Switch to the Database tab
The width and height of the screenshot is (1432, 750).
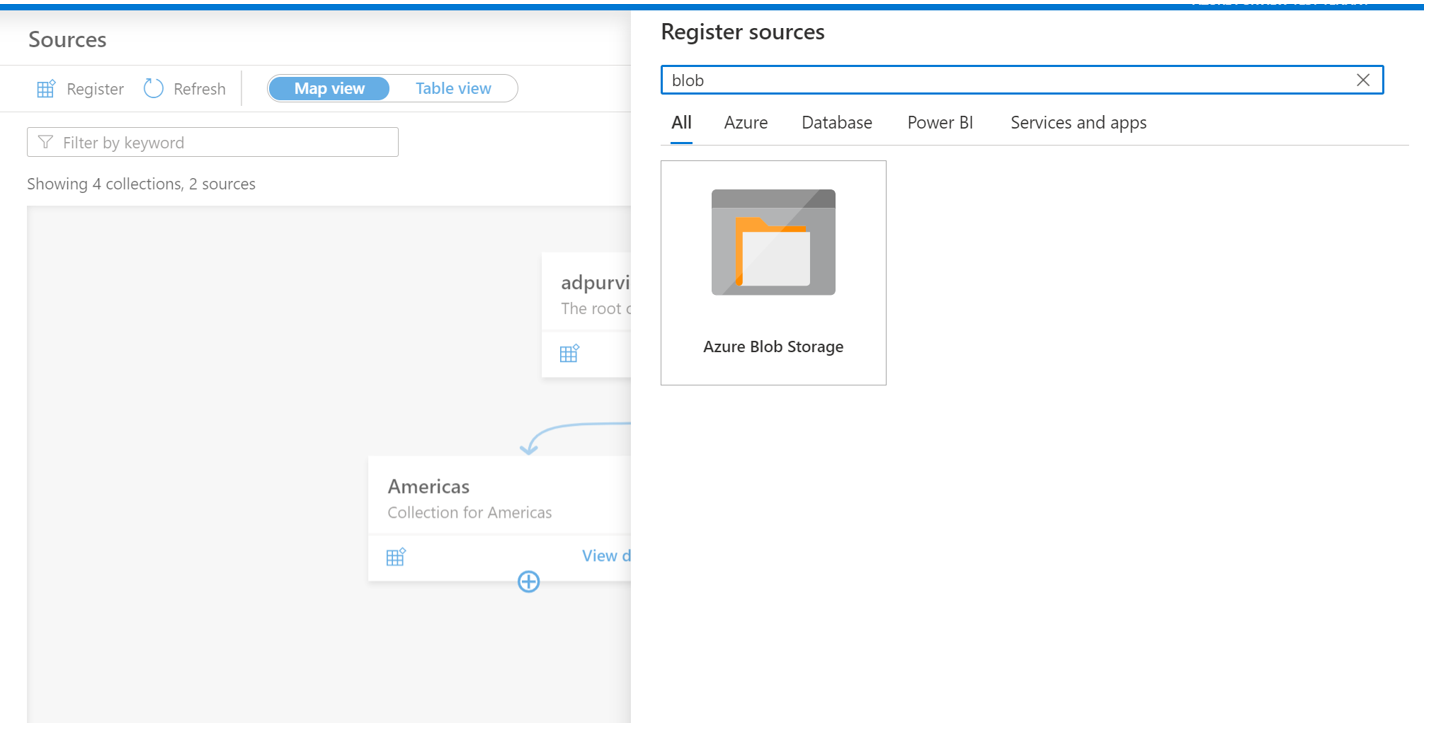836,122
